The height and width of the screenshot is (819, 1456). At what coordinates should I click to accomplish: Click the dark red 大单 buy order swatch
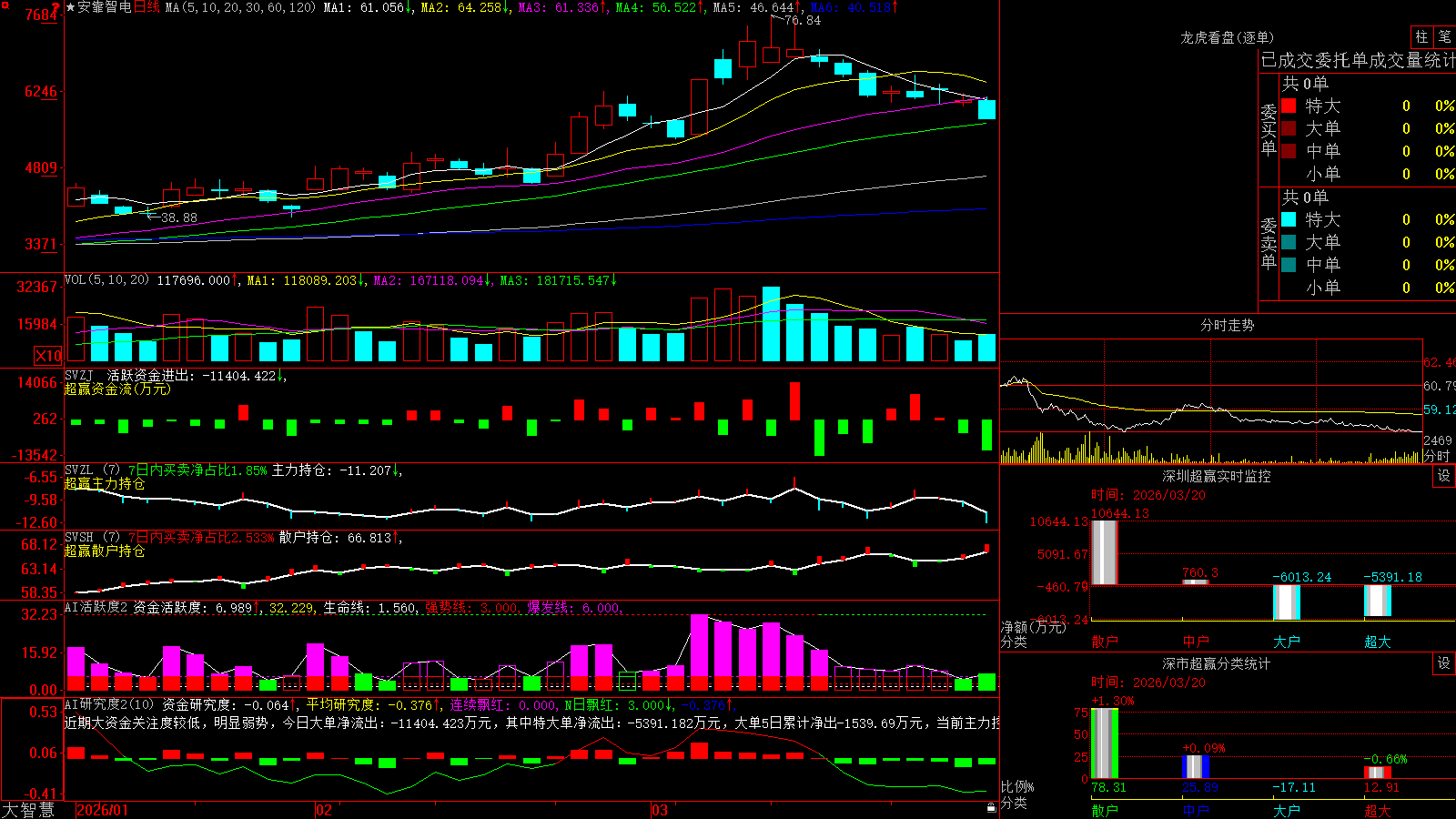click(x=1289, y=128)
